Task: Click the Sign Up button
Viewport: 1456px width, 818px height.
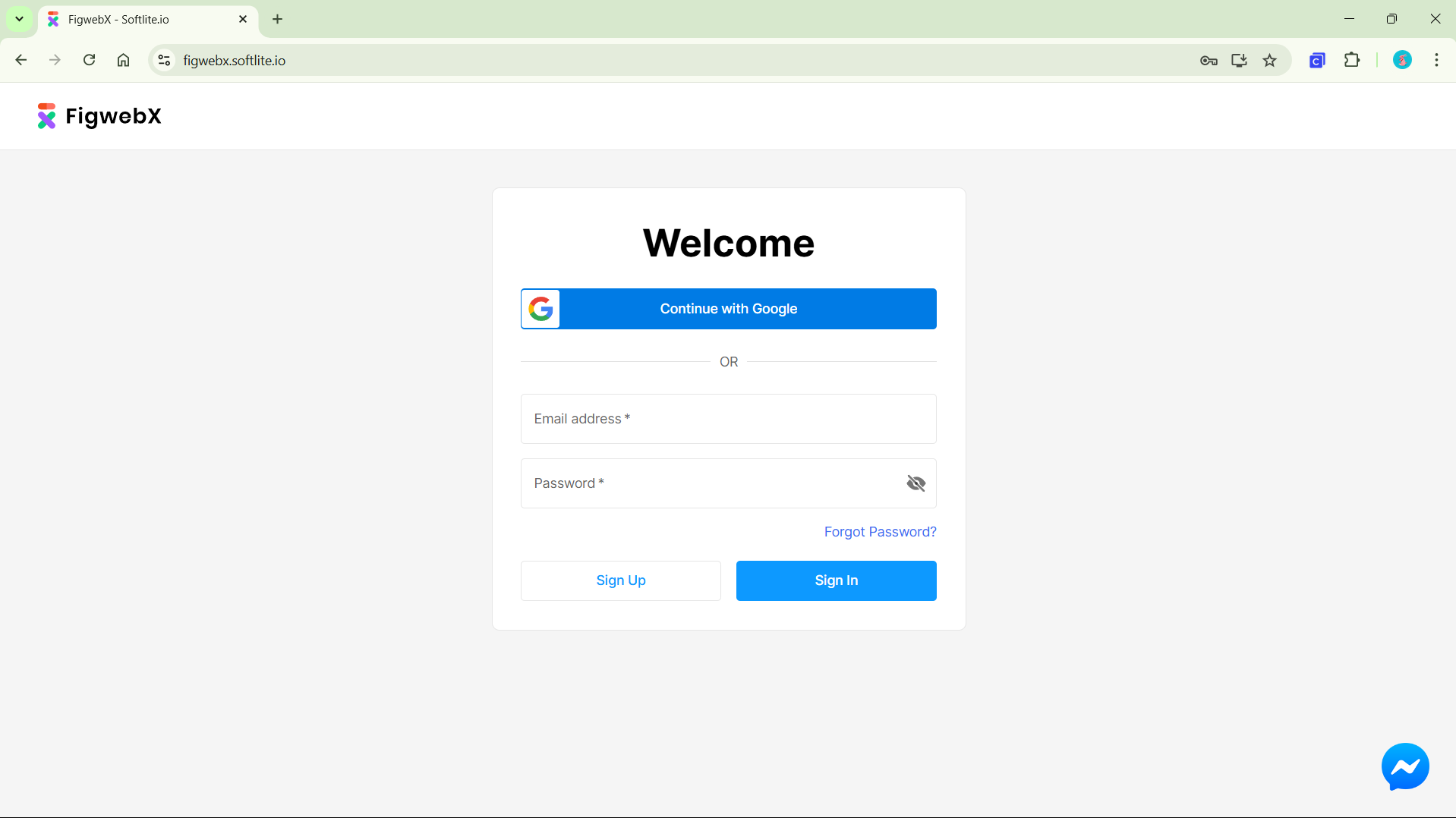Action: tap(620, 580)
